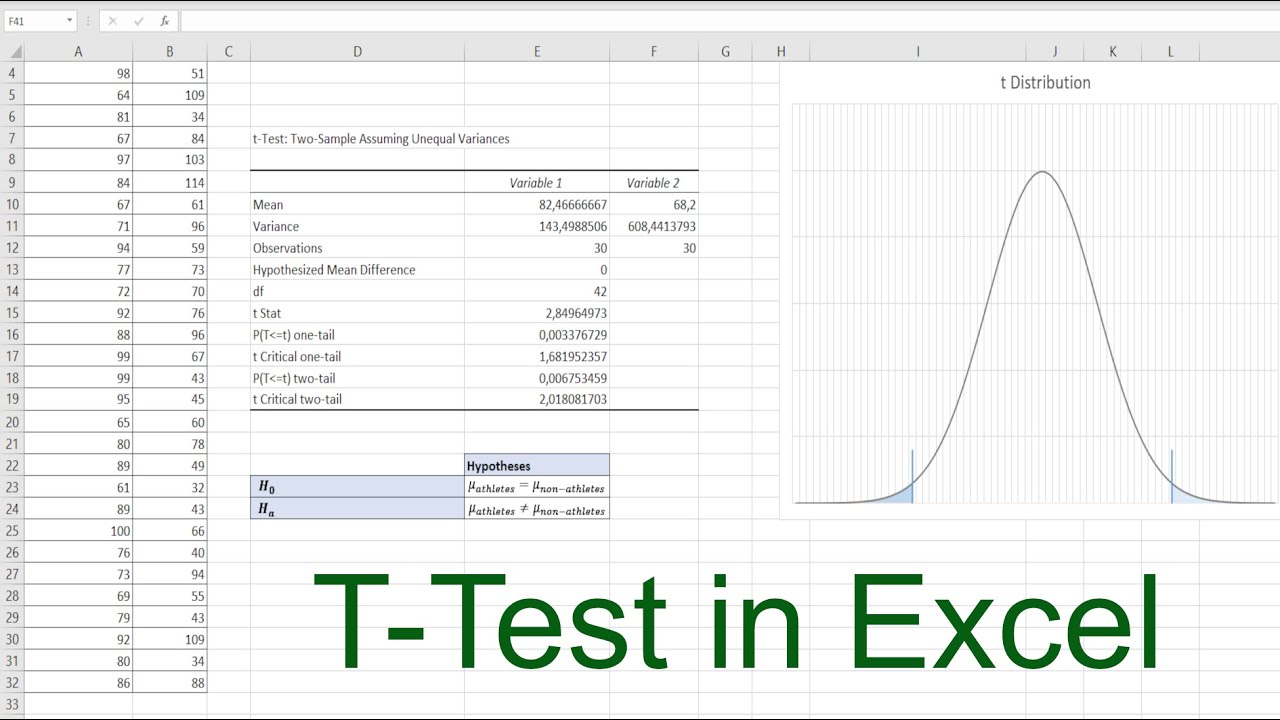Select the alternative hypothesis equation cell

point(537,508)
